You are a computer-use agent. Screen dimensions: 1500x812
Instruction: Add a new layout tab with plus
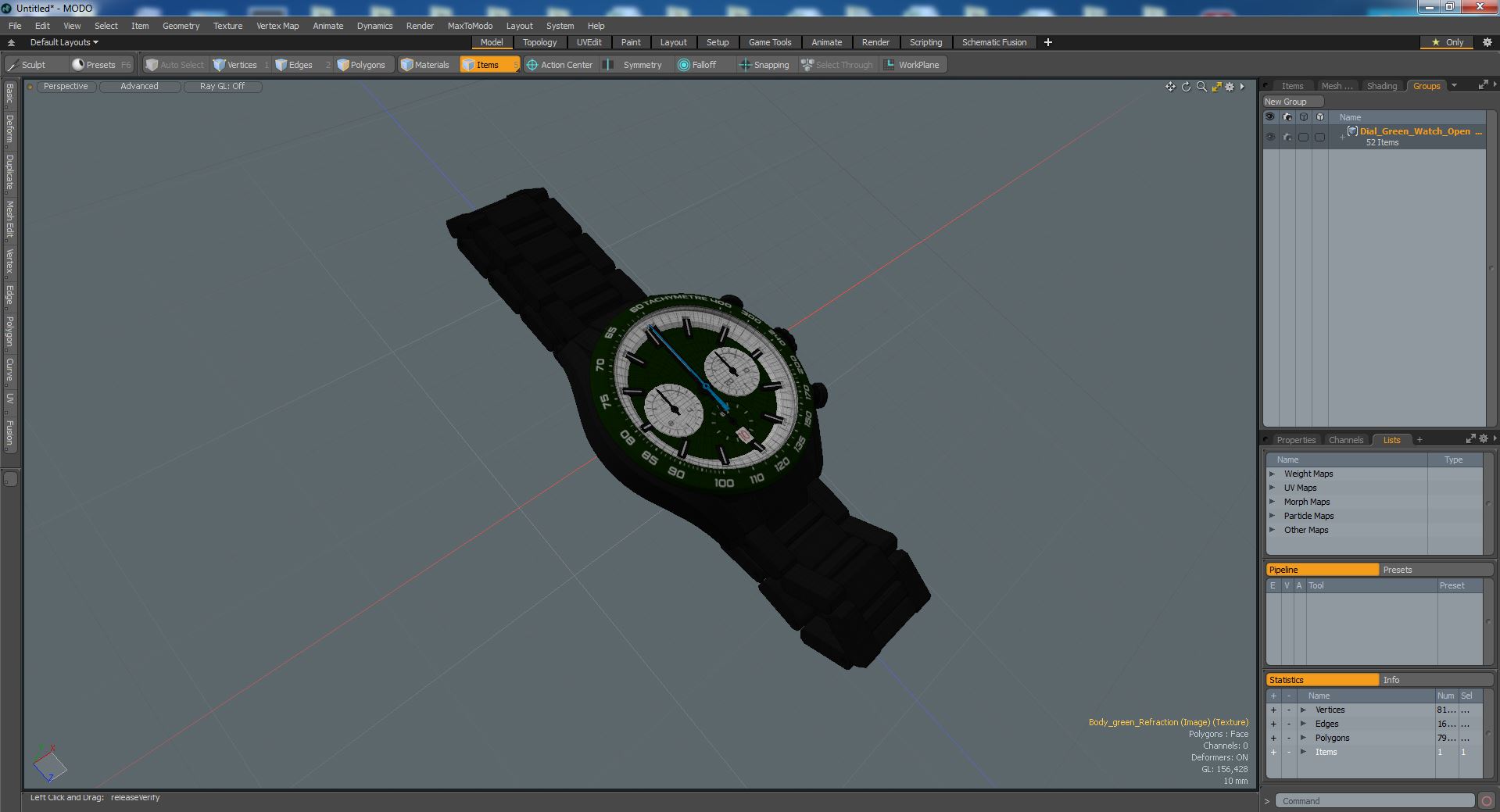(x=1048, y=42)
